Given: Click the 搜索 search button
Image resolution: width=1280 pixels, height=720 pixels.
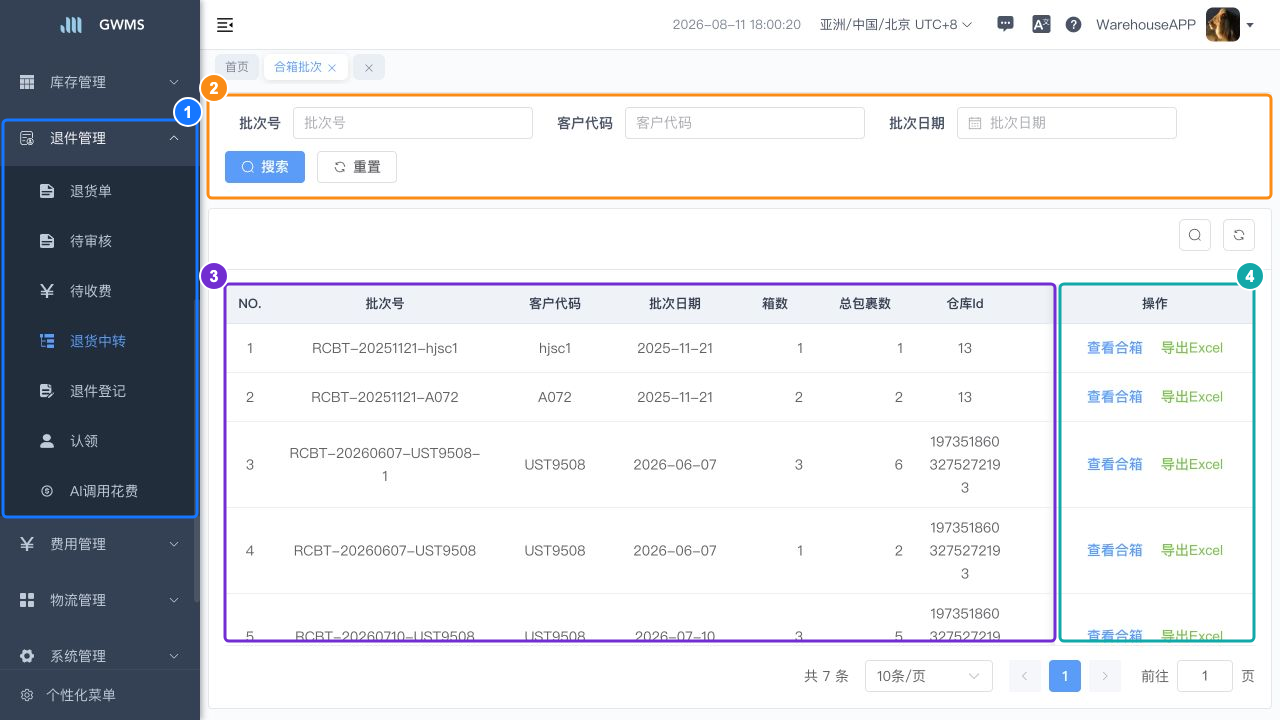Looking at the screenshot, I should tap(265, 167).
